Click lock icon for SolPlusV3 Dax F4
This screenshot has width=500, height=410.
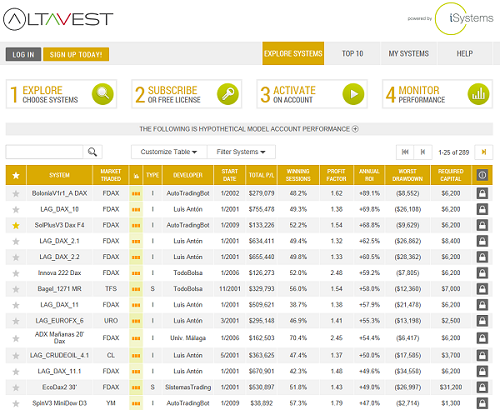[x=482, y=225]
